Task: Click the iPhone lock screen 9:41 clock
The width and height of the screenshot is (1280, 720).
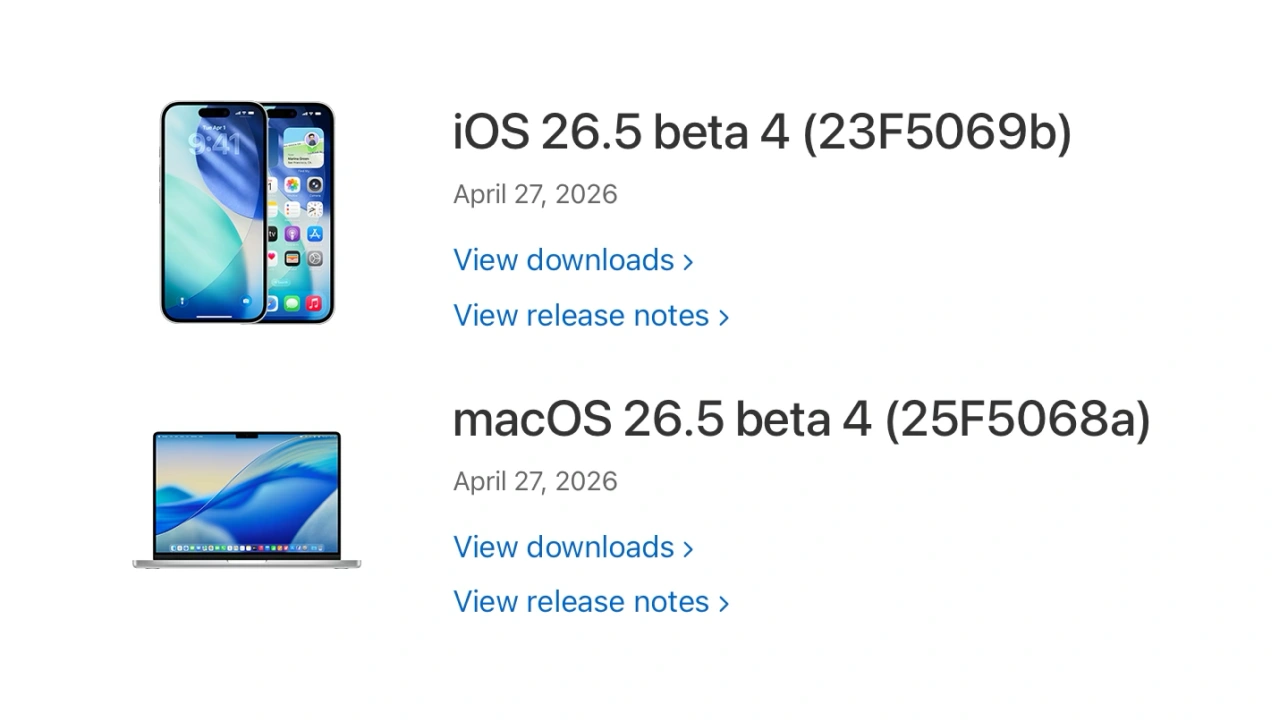Action: pyautogui.click(x=214, y=145)
